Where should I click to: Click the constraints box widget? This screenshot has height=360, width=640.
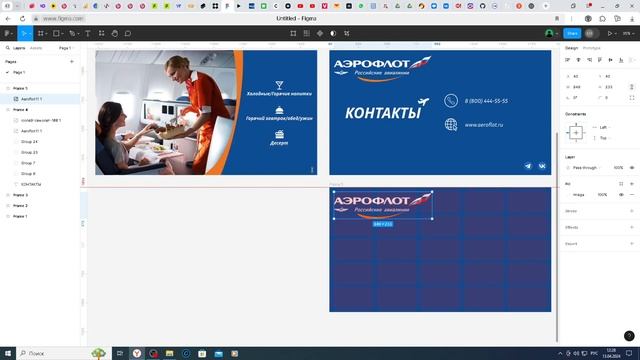click(576, 133)
